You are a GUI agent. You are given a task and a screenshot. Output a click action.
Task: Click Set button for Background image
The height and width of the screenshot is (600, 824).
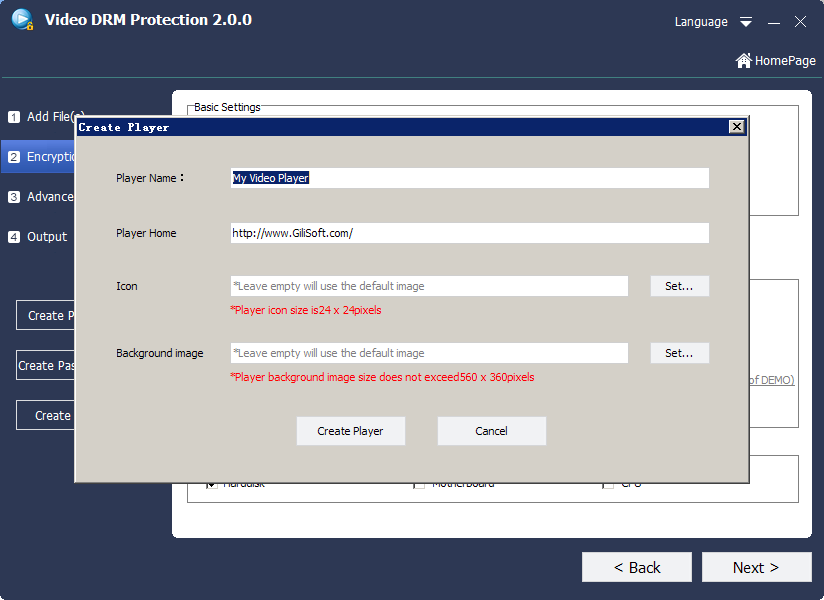pyautogui.click(x=679, y=353)
